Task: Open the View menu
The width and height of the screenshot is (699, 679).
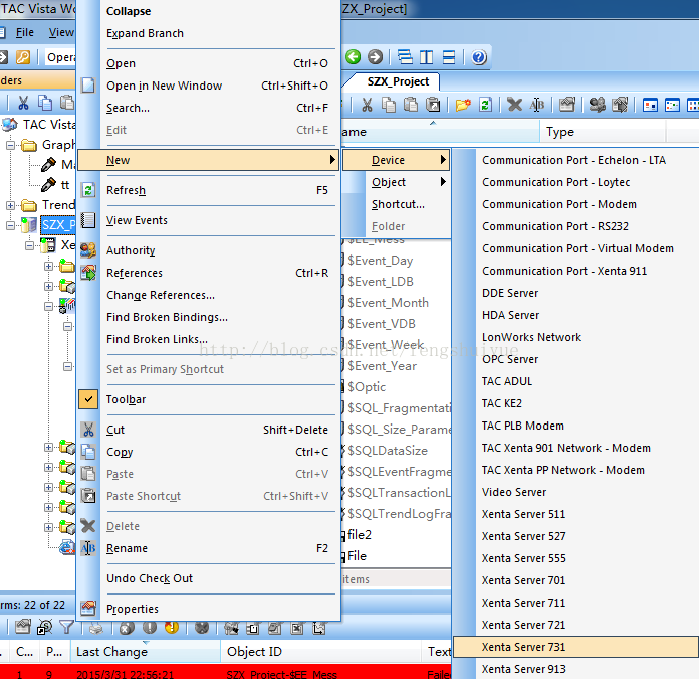Action: click(61, 32)
